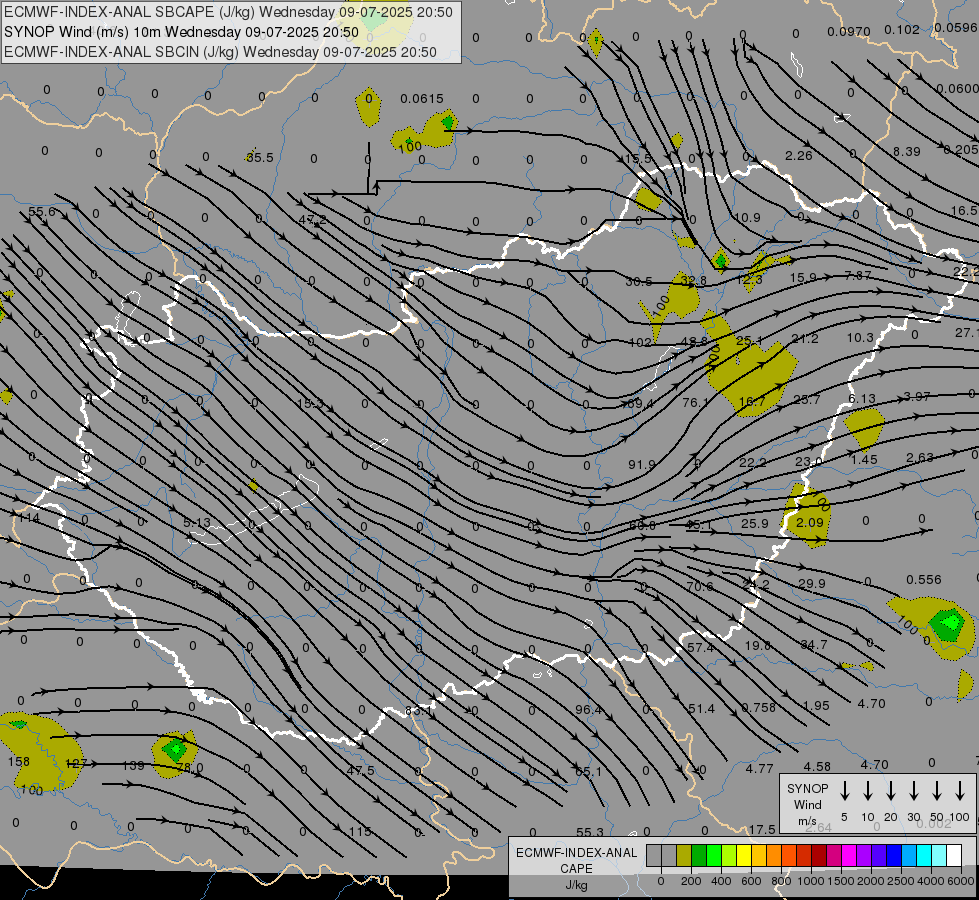
Task: Click the 55.6 value on the map
Action: (x=42, y=212)
